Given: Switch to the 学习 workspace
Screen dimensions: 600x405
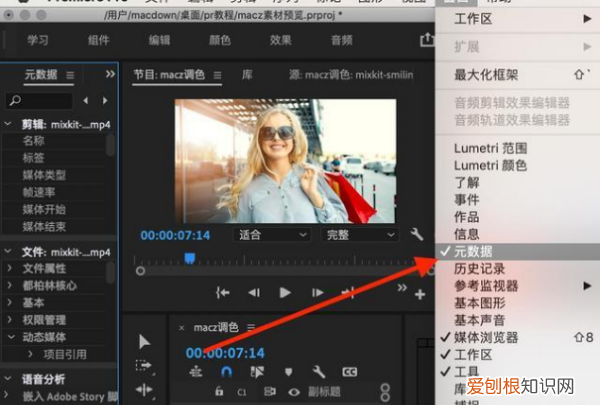Looking at the screenshot, I should coord(38,40).
